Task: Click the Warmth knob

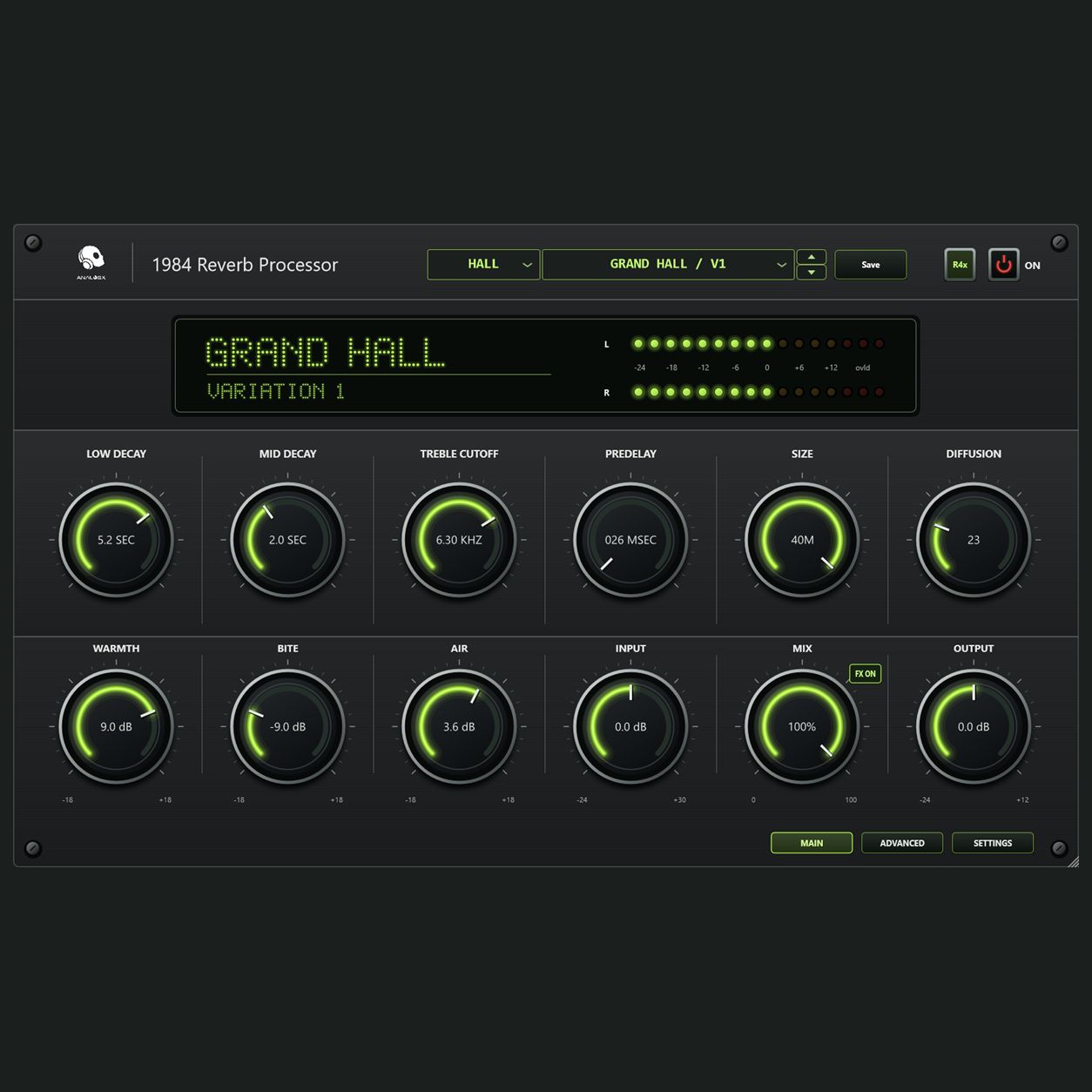Action: point(116,726)
